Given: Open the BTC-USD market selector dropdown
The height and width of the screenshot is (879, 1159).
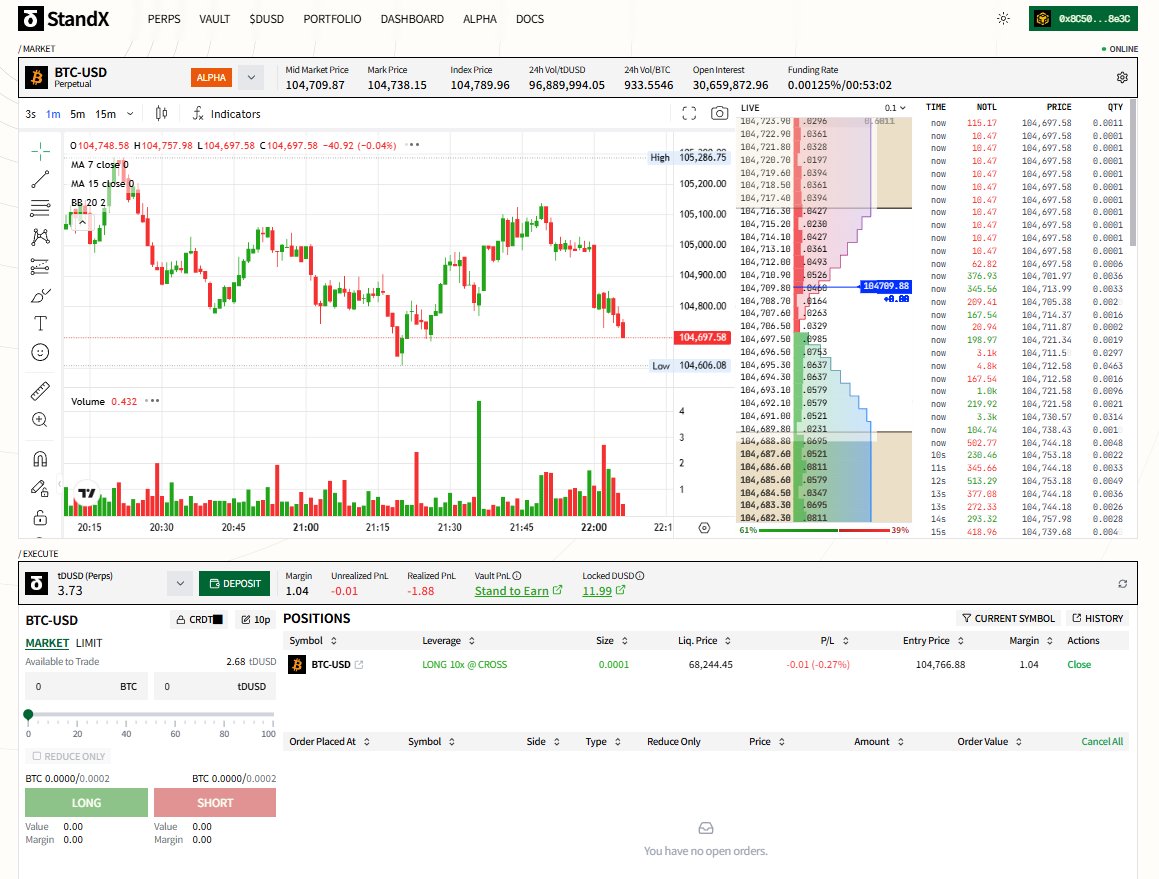Looking at the screenshot, I should point(251,78).
